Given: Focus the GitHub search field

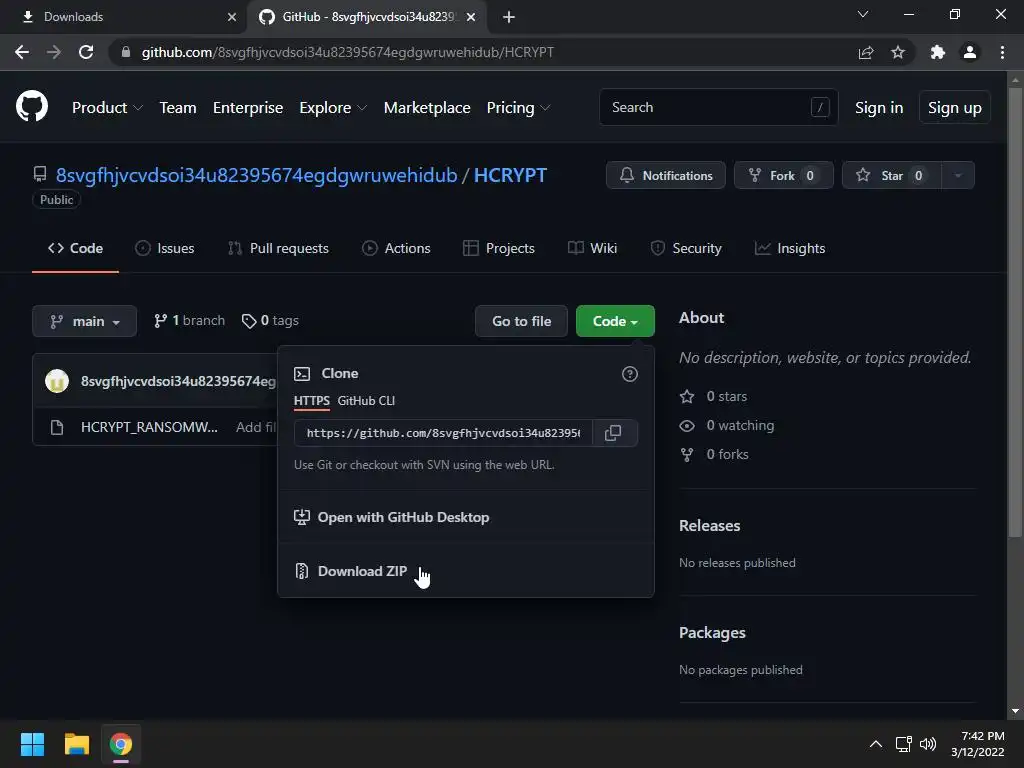Looking at the screenshot, I should (718, 107).
